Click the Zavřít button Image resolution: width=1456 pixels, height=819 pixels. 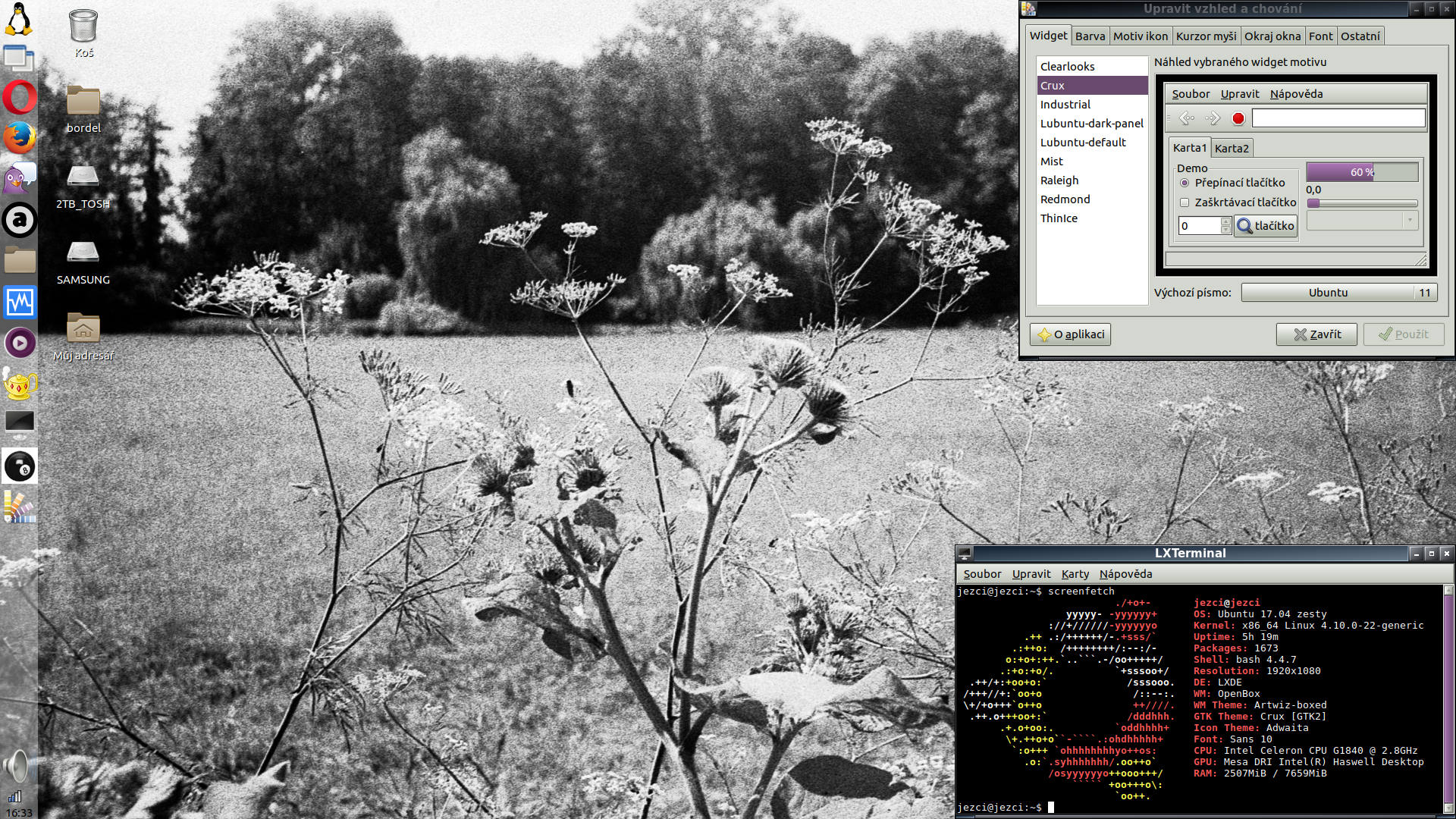tap(1316, 334)
